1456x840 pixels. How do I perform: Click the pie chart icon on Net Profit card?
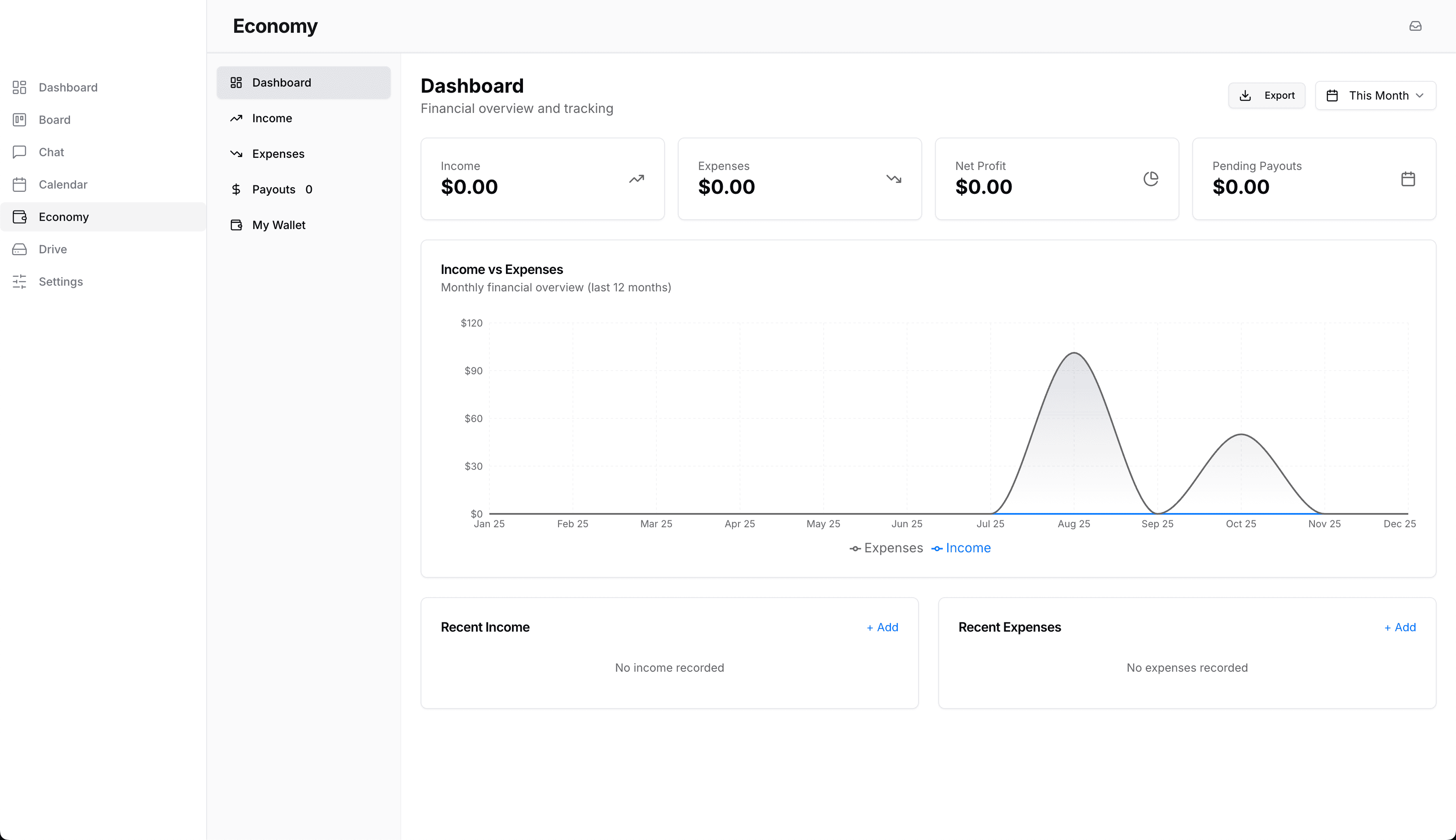coord(1150,179)
